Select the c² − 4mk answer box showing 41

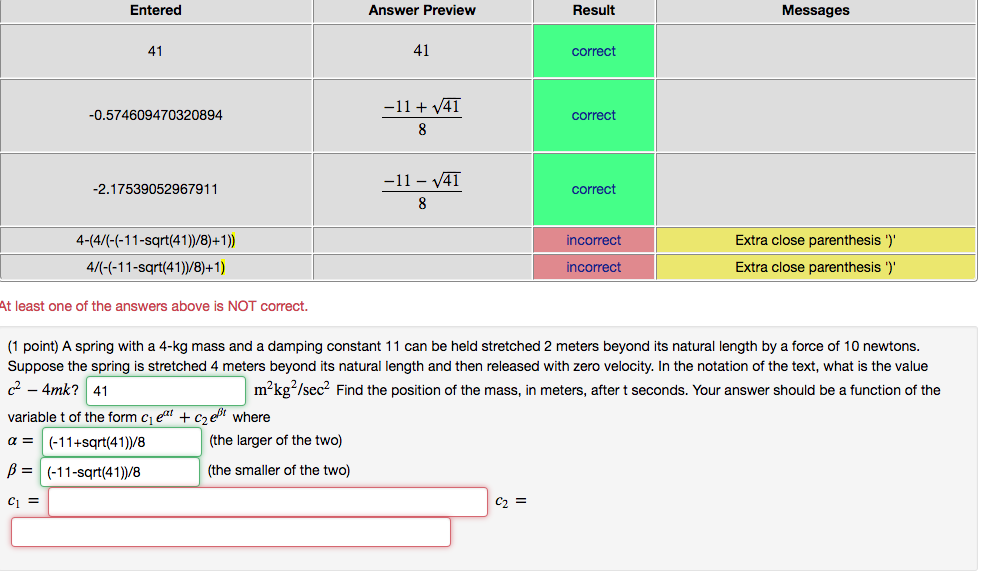tap(165, 389)
